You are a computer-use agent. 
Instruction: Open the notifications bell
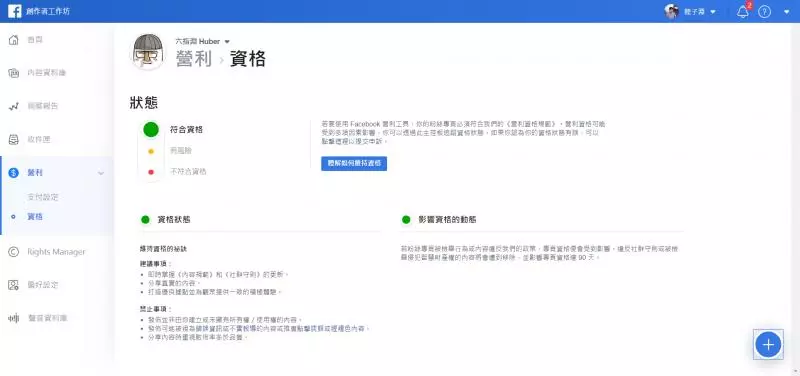(x=743, y=12)
